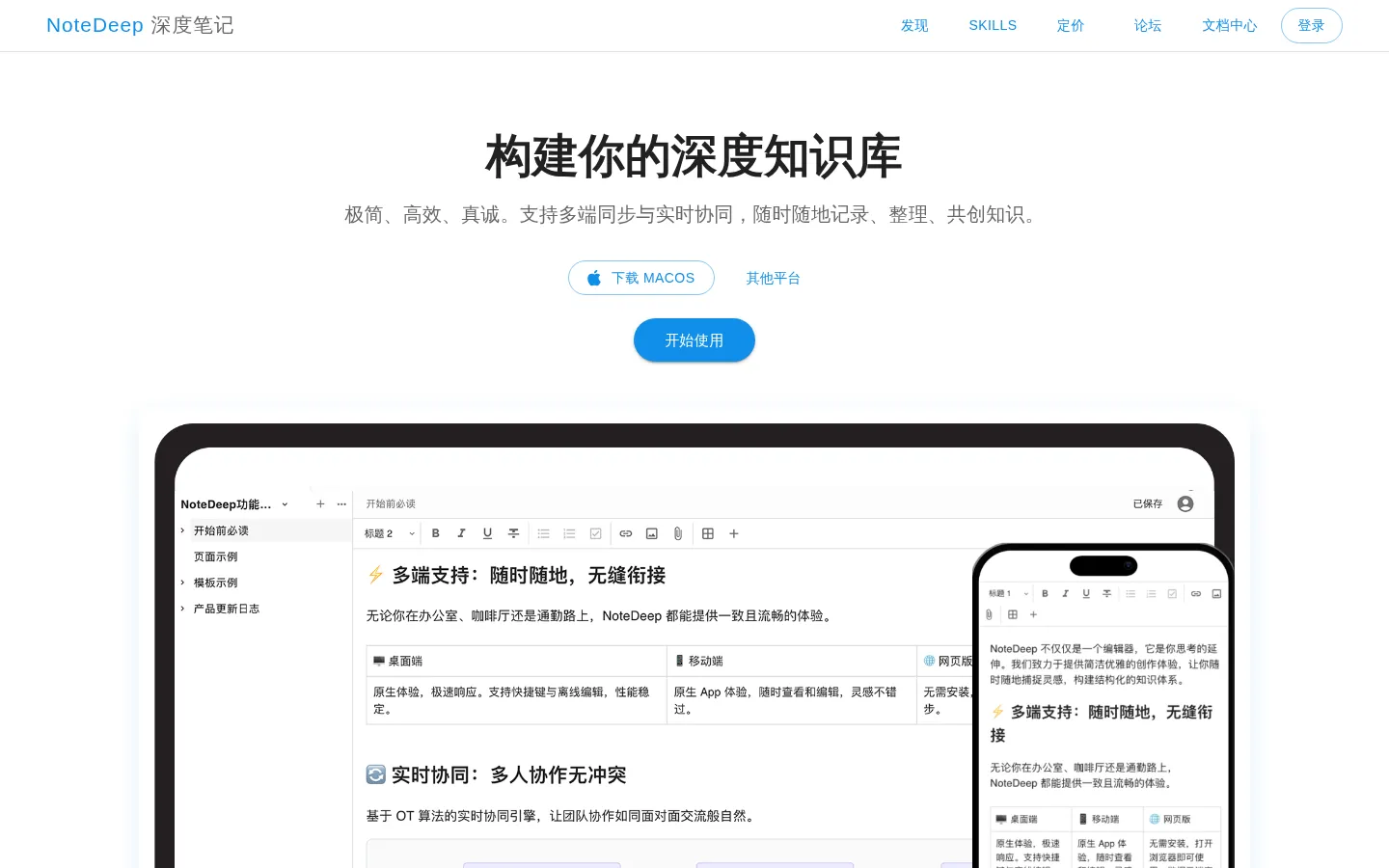1389x868 pixels.
Task: Open the 论坛 forum navigation item
Action: pyautogui.click(x=1148, y=26)
